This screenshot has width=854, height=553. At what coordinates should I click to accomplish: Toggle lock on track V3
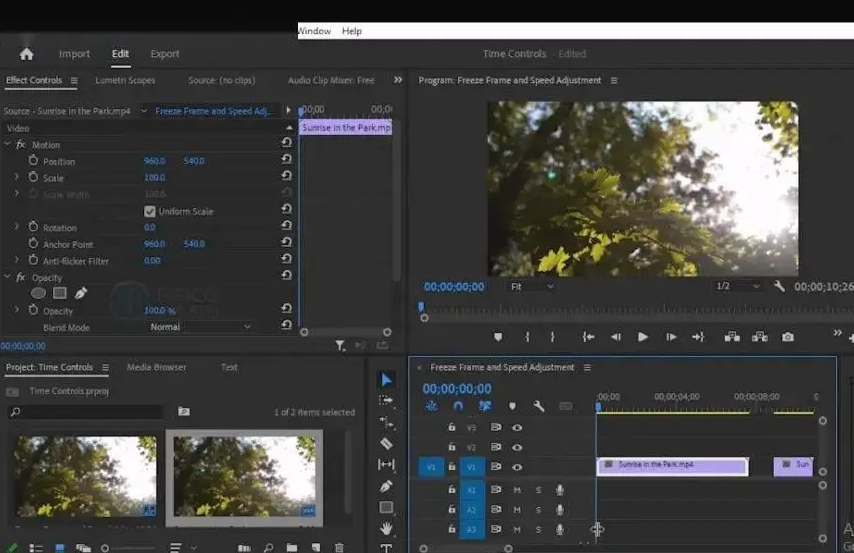tap(452, 427)
